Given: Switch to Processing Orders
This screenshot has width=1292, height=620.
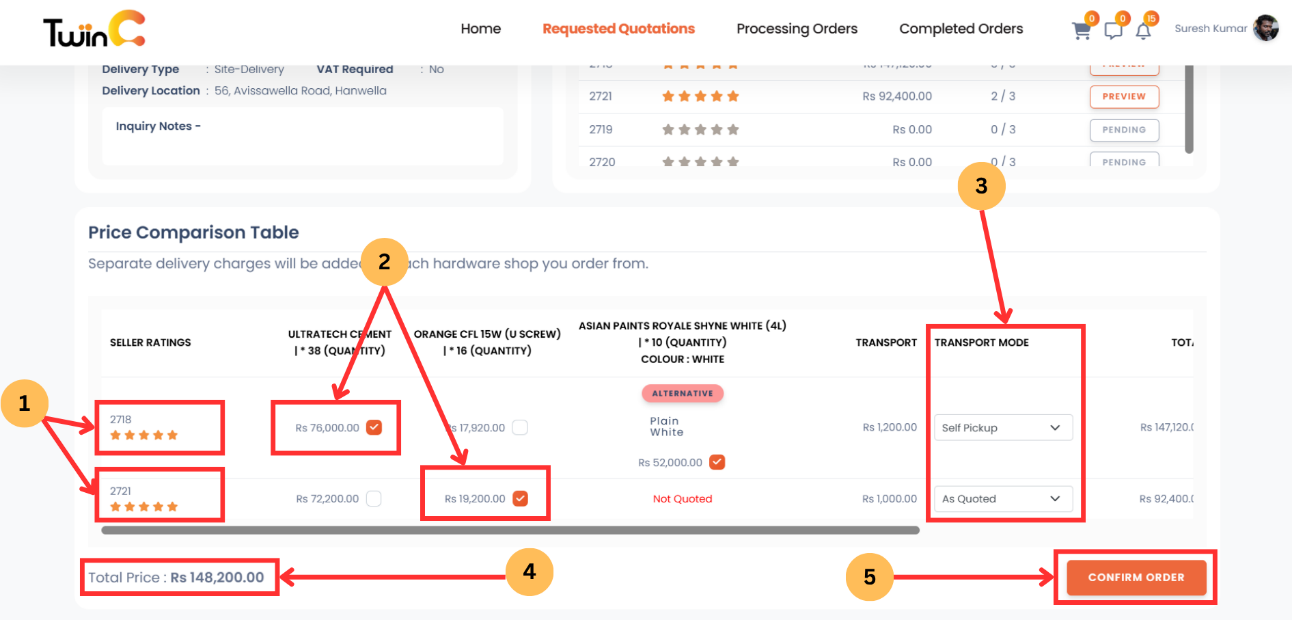Looking at the screenshot, I should point(796,29).
